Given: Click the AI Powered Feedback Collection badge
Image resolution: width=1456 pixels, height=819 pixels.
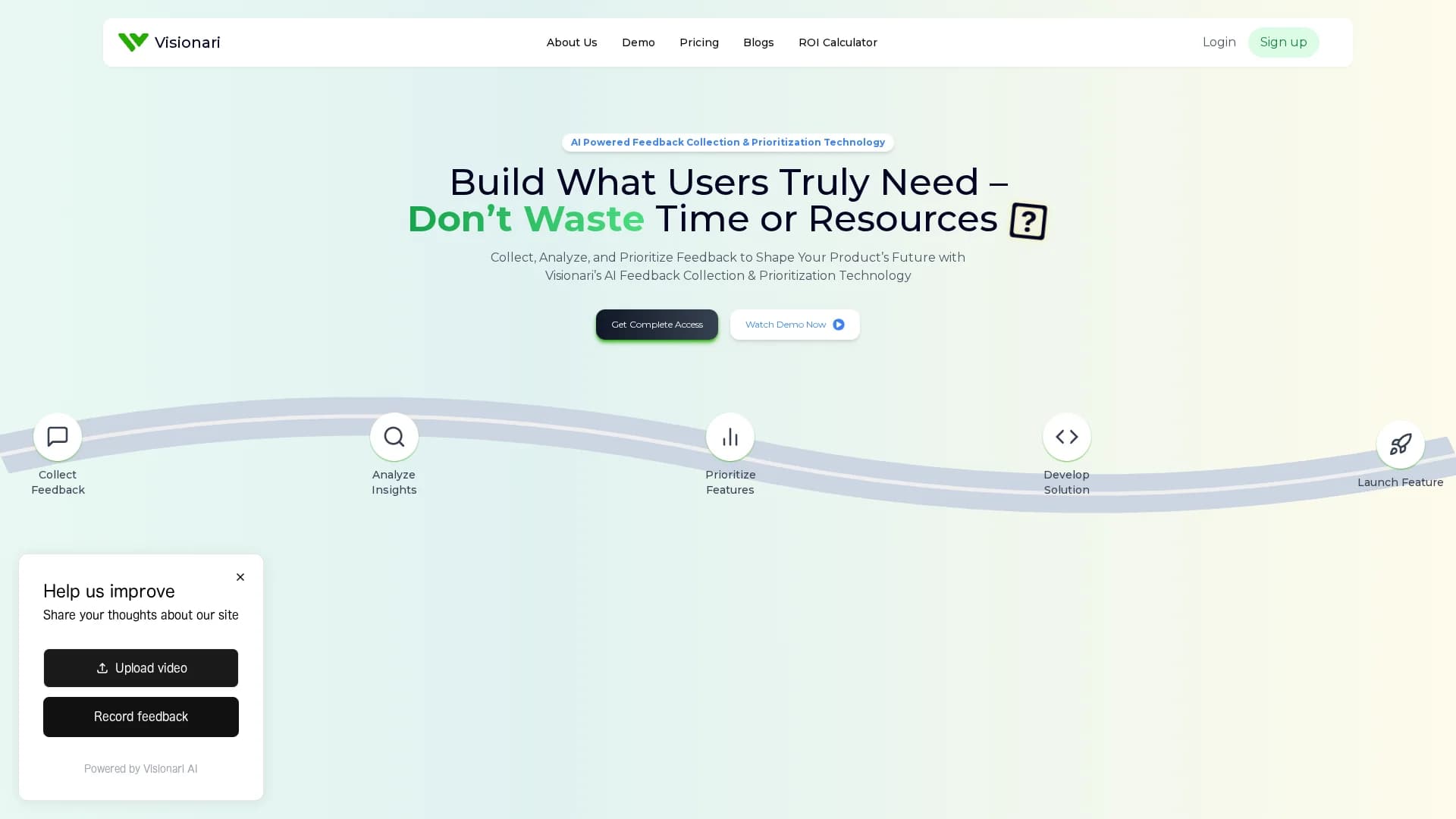Looking at the screenshot, I should [x=728, y=143].
